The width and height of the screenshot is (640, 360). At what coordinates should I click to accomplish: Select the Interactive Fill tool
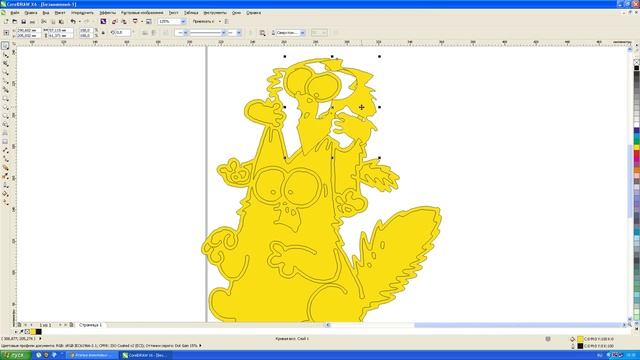[x=5, y=202]
